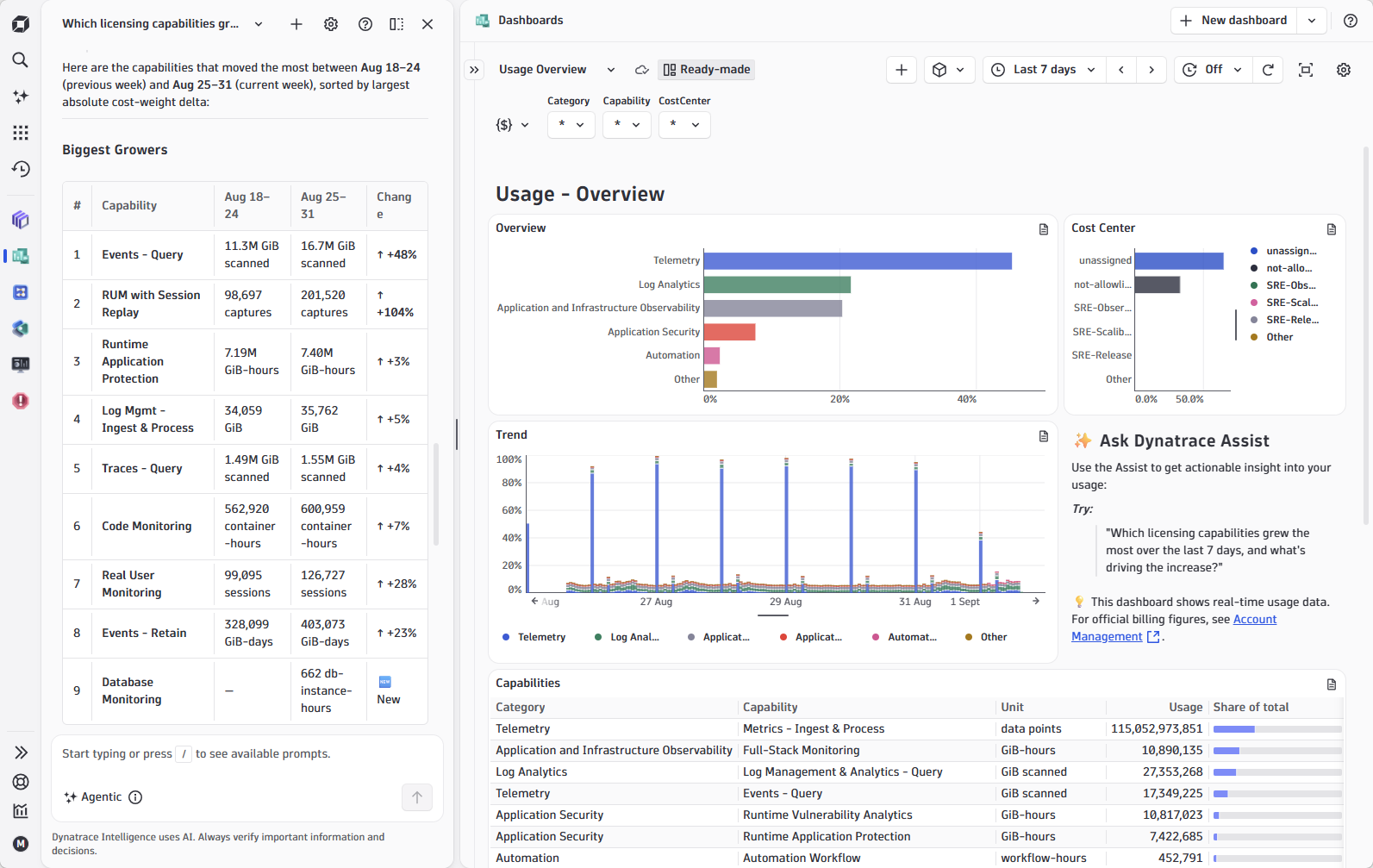
Task: Open the auto-refresh Off dropdown
Action: click(1213, 70)
